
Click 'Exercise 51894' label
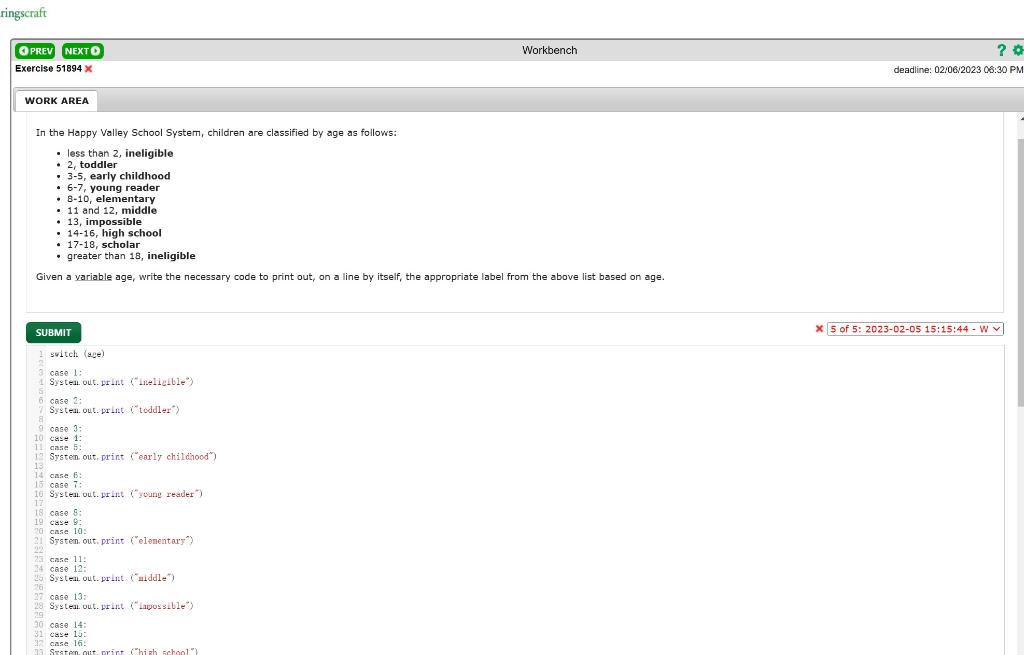pos(48,69)
